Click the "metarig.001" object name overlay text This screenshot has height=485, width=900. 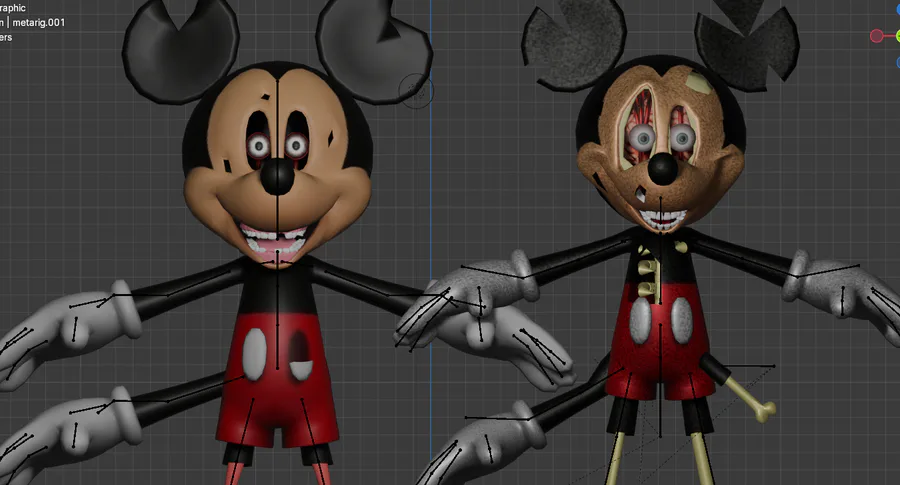39,22
